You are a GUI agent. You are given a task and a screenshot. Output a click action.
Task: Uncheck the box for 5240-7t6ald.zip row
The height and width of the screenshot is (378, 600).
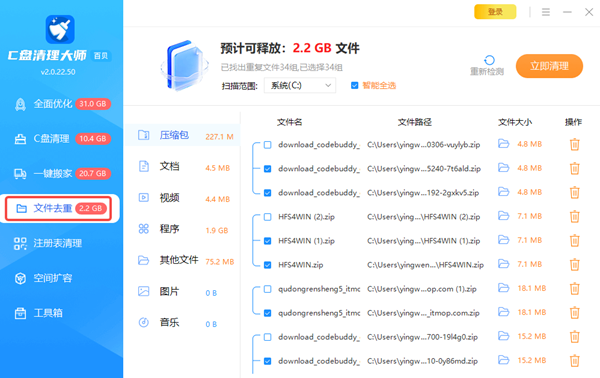click(267, 169)
